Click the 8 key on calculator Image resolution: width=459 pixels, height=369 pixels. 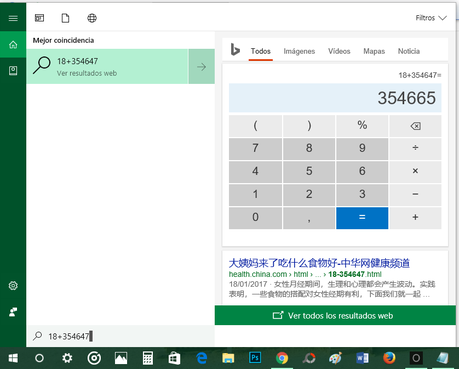pos(309,149)
